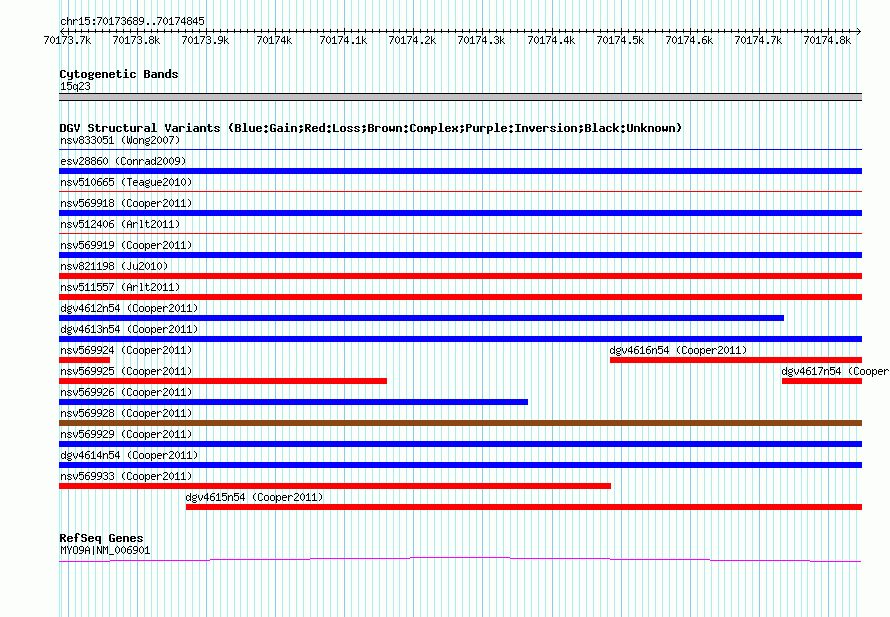This screenshot has height=617, width=890.
Task: Click the chr15:70173689..70174845 coordinates label
Action: pyautogui.click(x=132, y=21)
